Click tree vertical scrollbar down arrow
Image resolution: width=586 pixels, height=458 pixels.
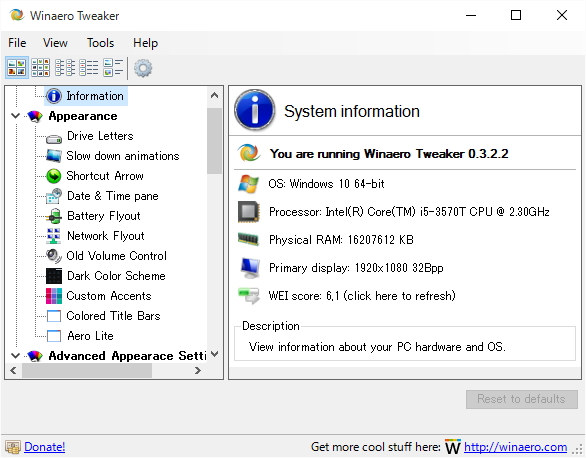214,354
